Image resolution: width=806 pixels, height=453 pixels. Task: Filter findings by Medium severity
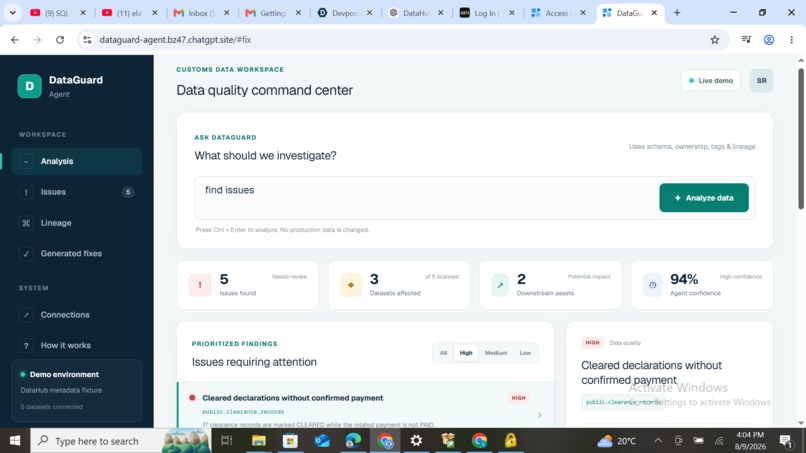[496, 353]
